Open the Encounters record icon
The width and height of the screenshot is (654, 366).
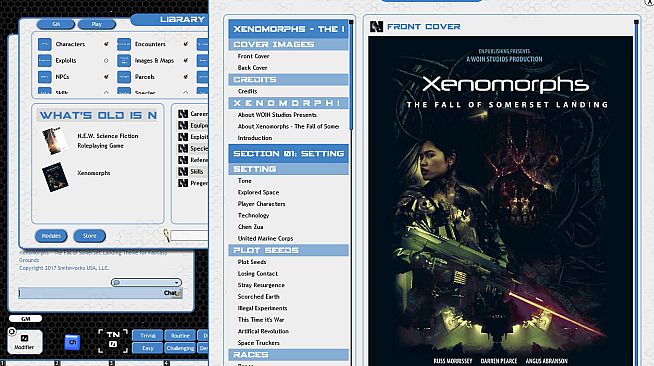(x=124, y=44)
